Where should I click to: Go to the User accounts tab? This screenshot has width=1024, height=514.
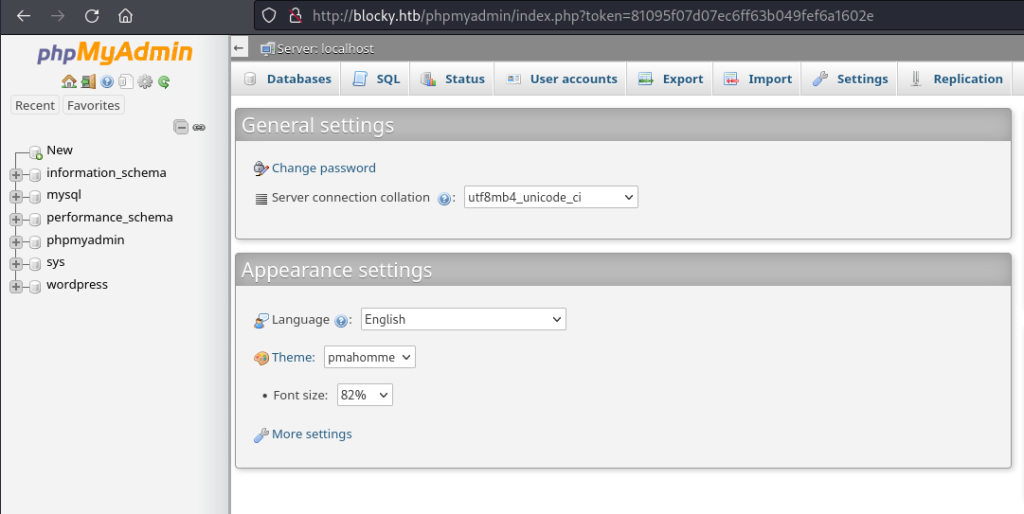[x=561, y=79]
